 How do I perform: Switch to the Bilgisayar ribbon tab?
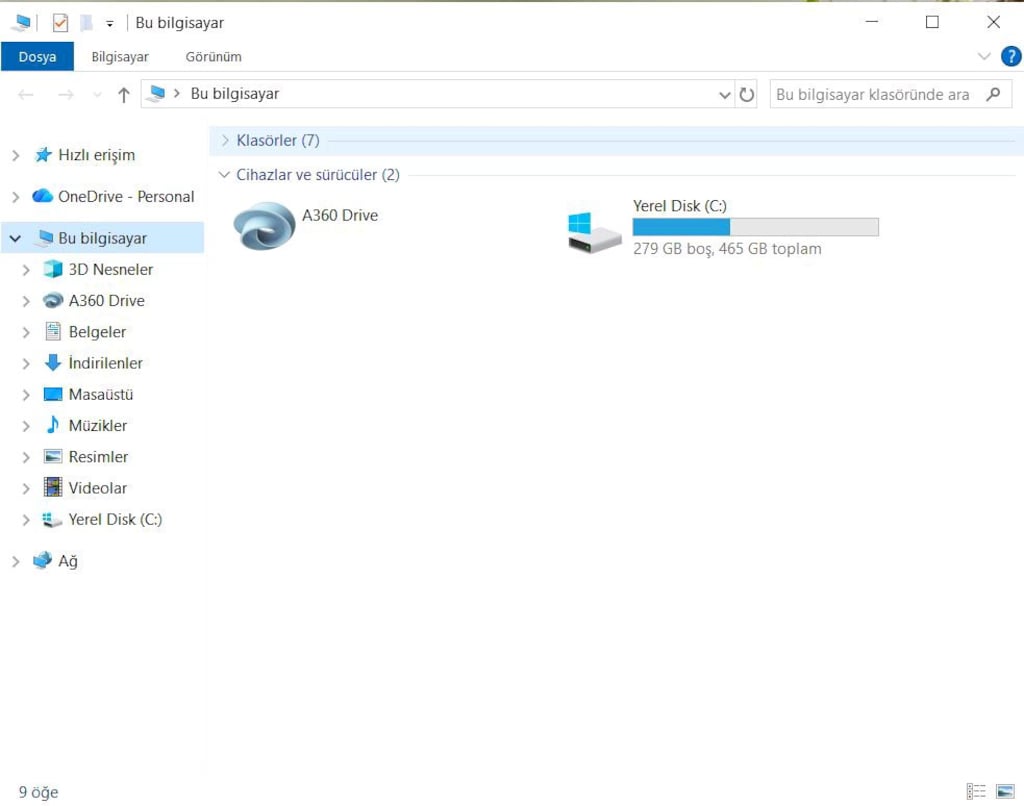120,57
